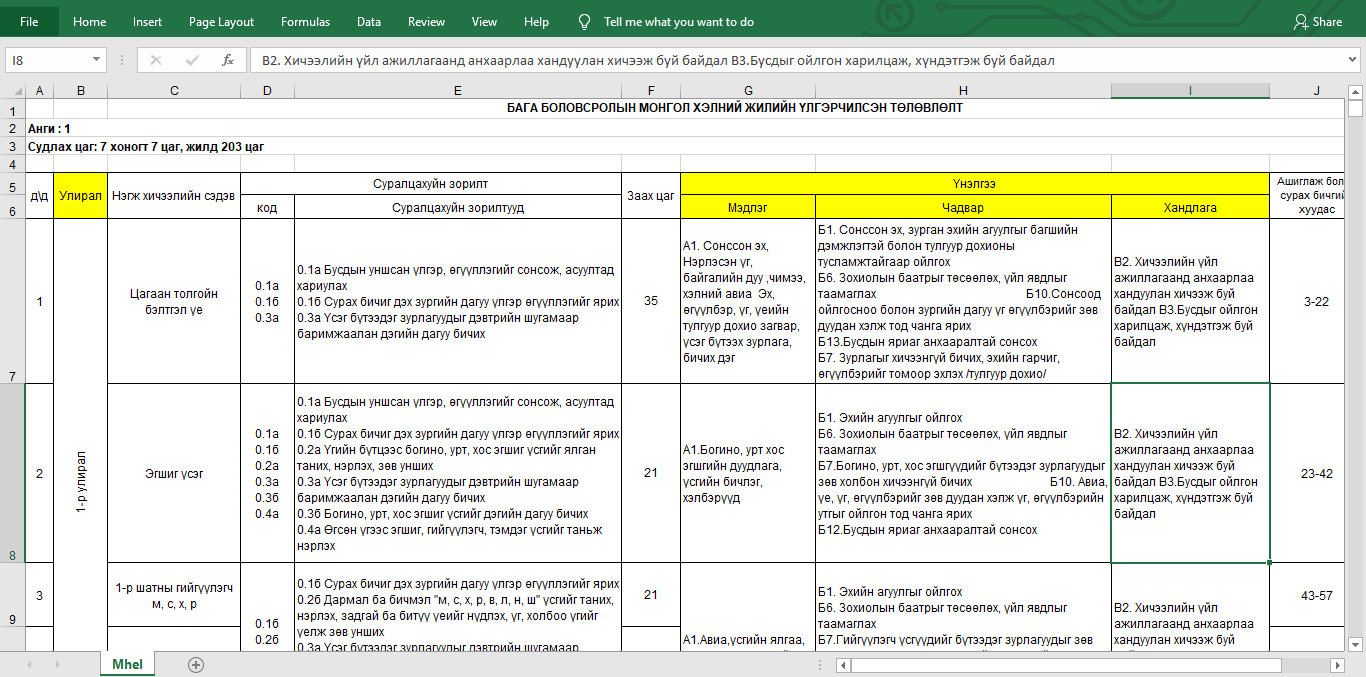Image resolution: width=1366 pixels, height=677 pixels.
Task: Open the File menu
Action: pos(29,21)
